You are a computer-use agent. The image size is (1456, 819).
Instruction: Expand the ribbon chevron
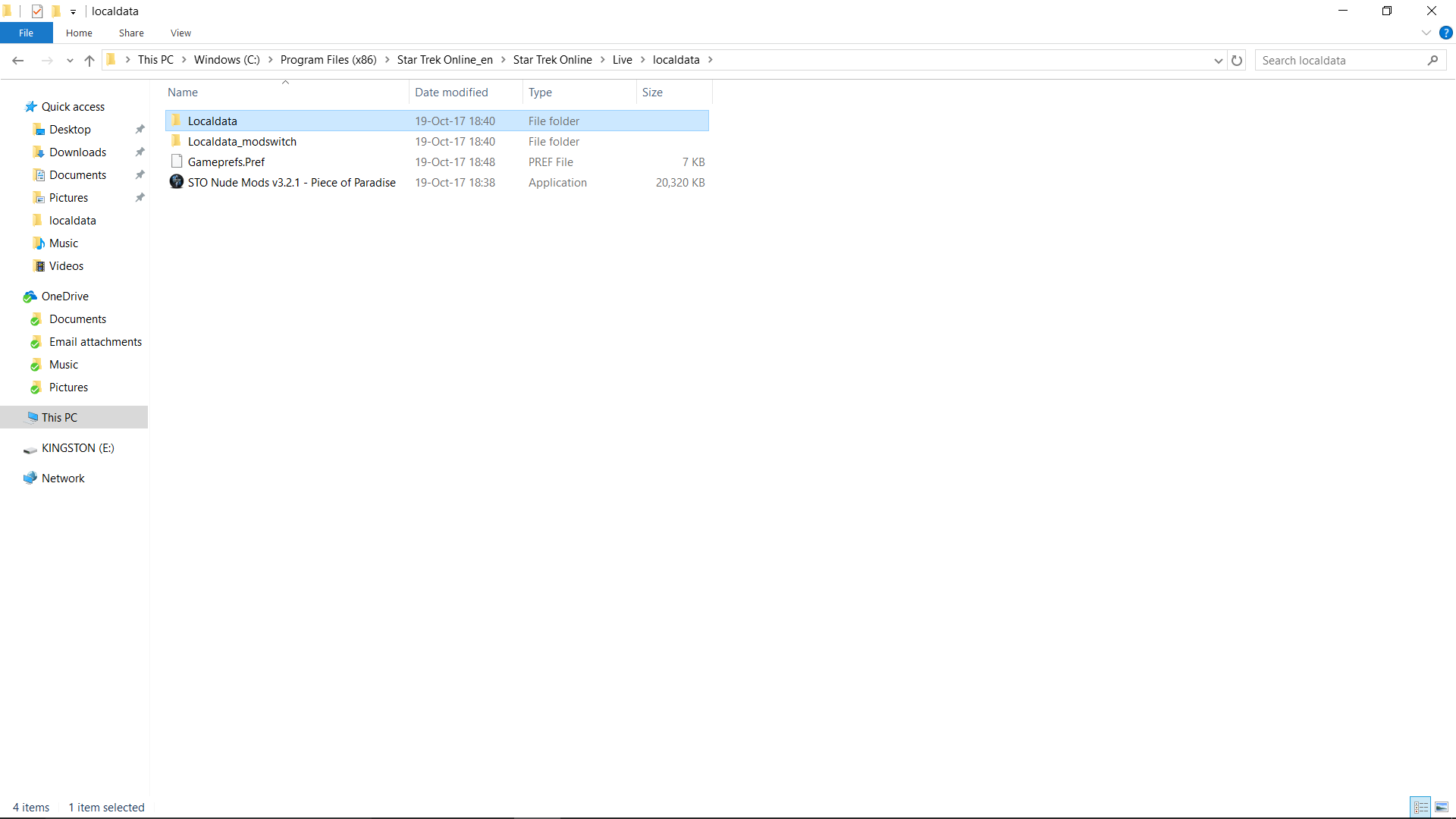click(1426, 33)
